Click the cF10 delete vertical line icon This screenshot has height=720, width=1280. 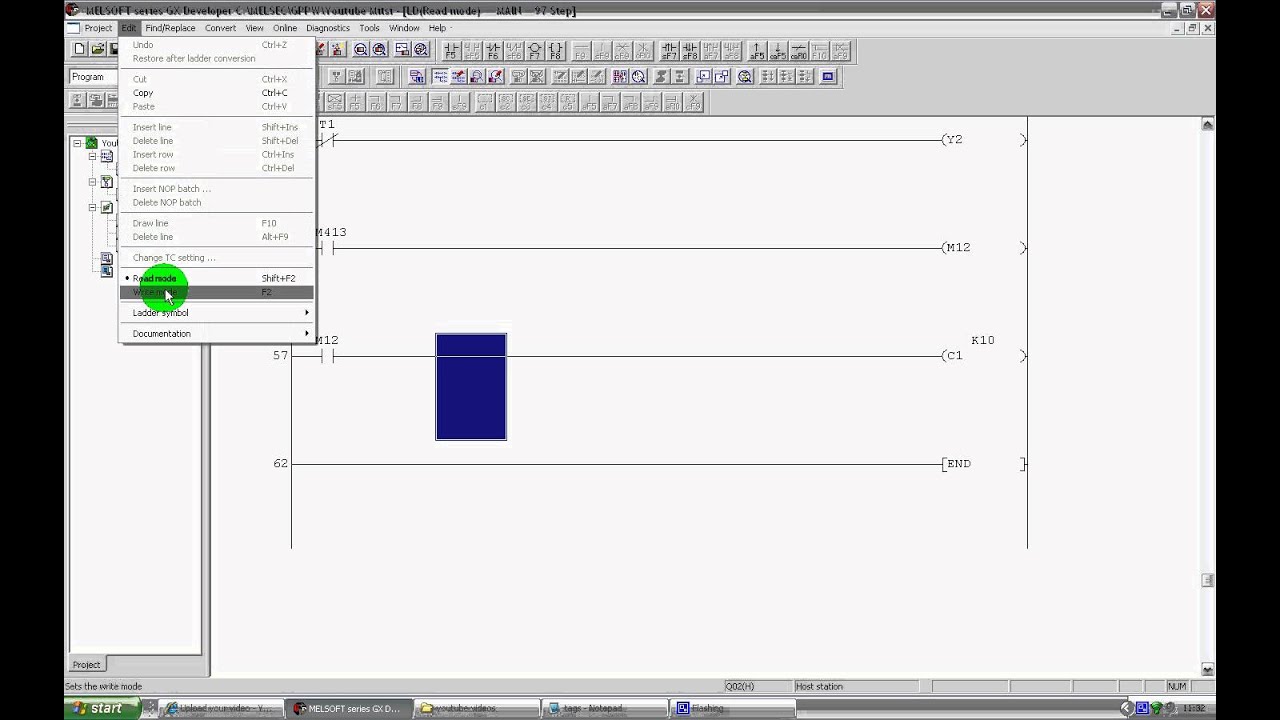[x=644, y=50]
